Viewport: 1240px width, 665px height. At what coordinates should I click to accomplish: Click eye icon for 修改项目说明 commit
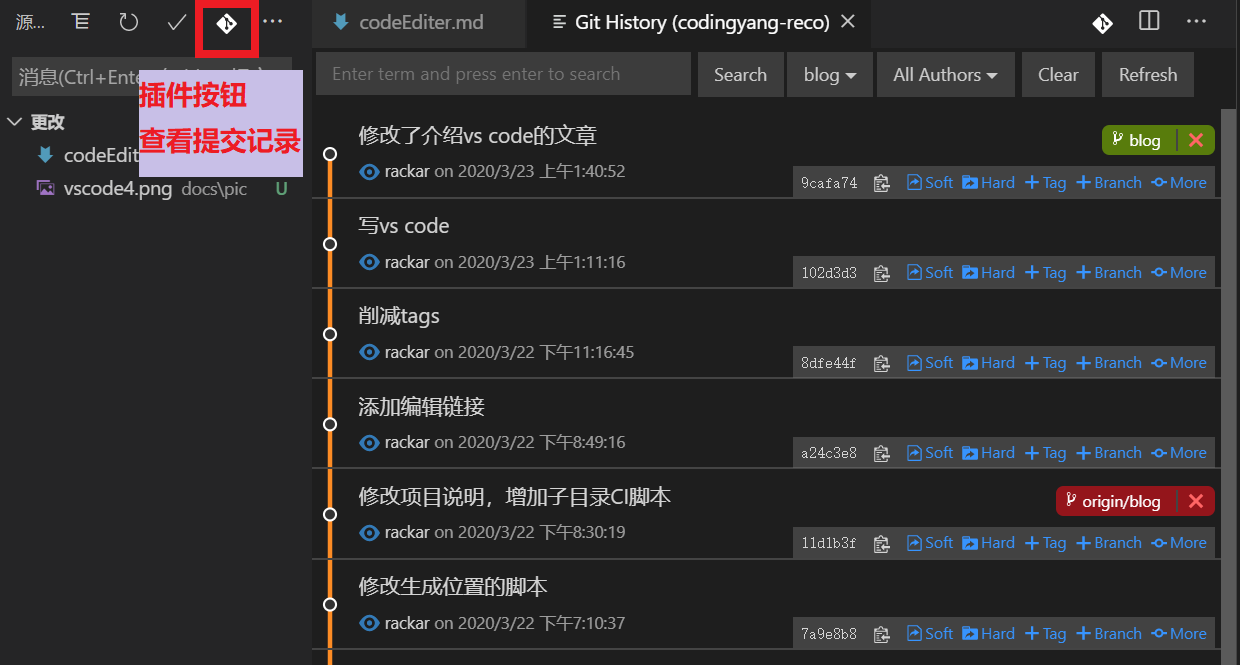pos(369,532)
